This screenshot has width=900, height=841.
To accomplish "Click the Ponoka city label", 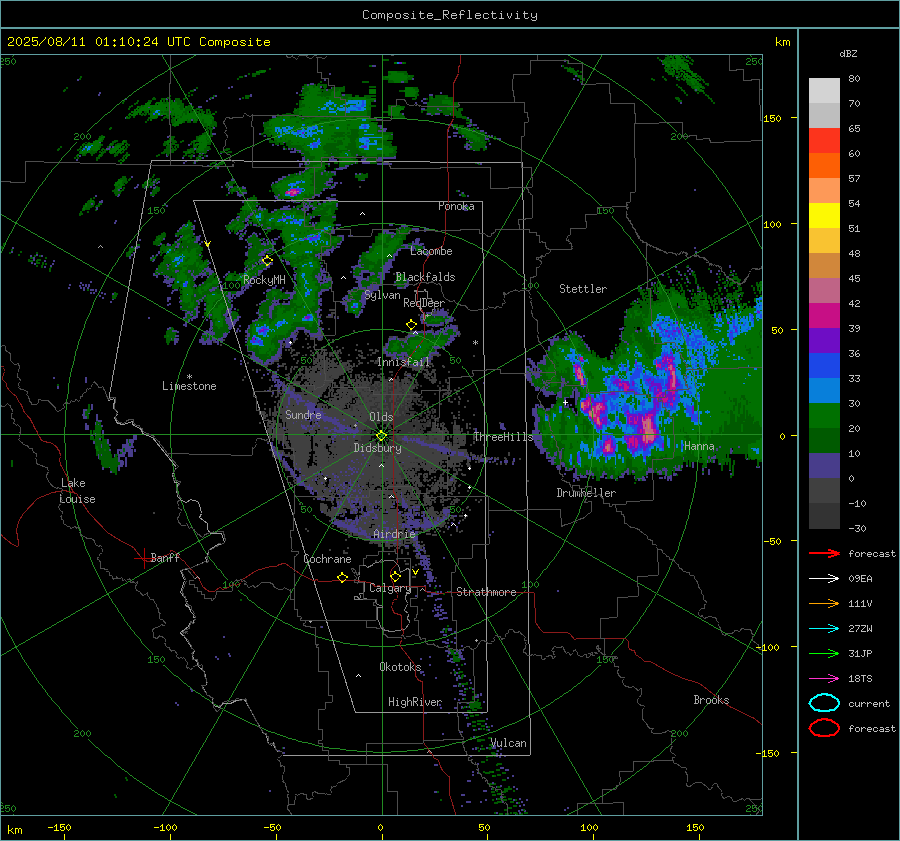I will click(x=456, y=206).
